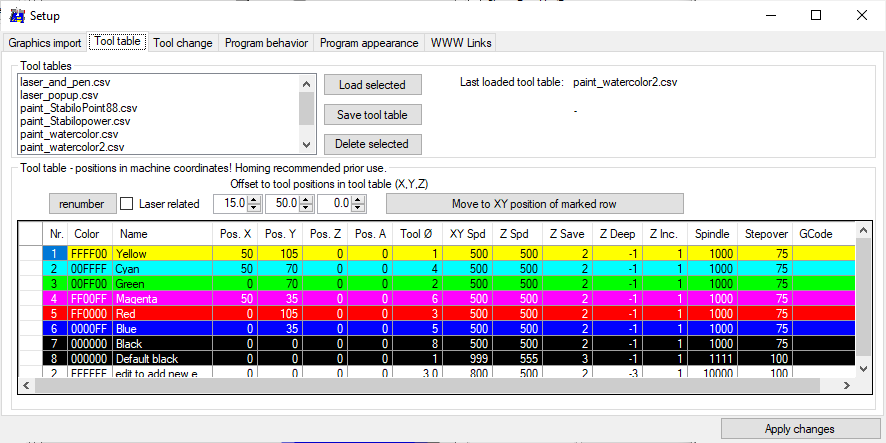Select laser_popup.csv from the list
Screen dimensions: 886x443
[x=59, y=95]
